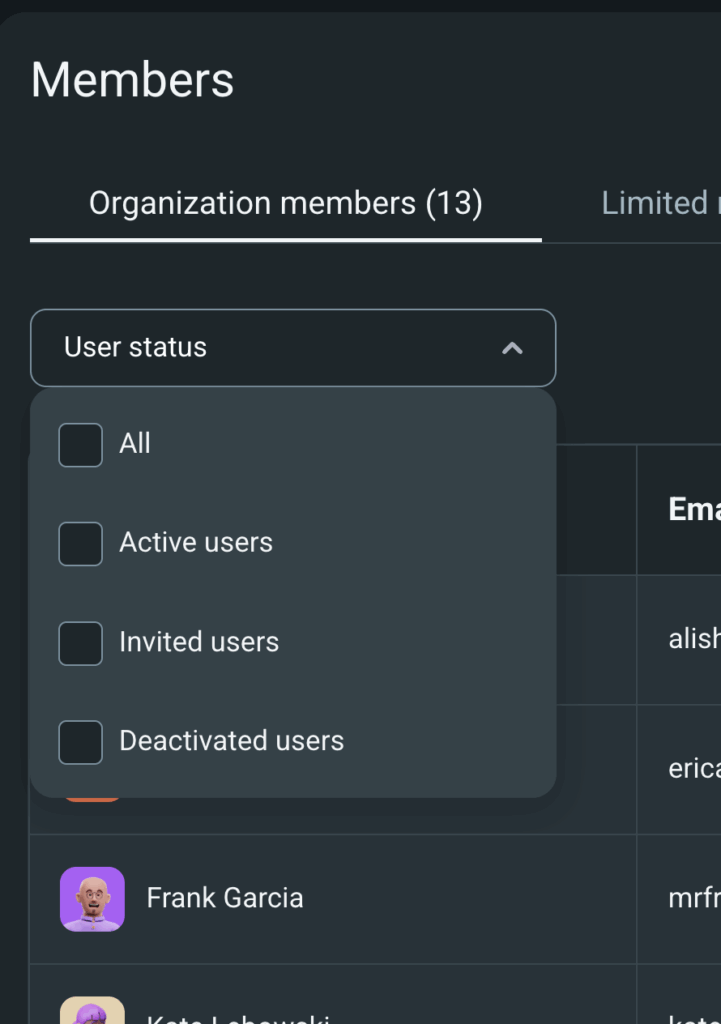Click Frank Garcia's avatar picture
Screen dimensions: 721x1024
tap(91, 899)
